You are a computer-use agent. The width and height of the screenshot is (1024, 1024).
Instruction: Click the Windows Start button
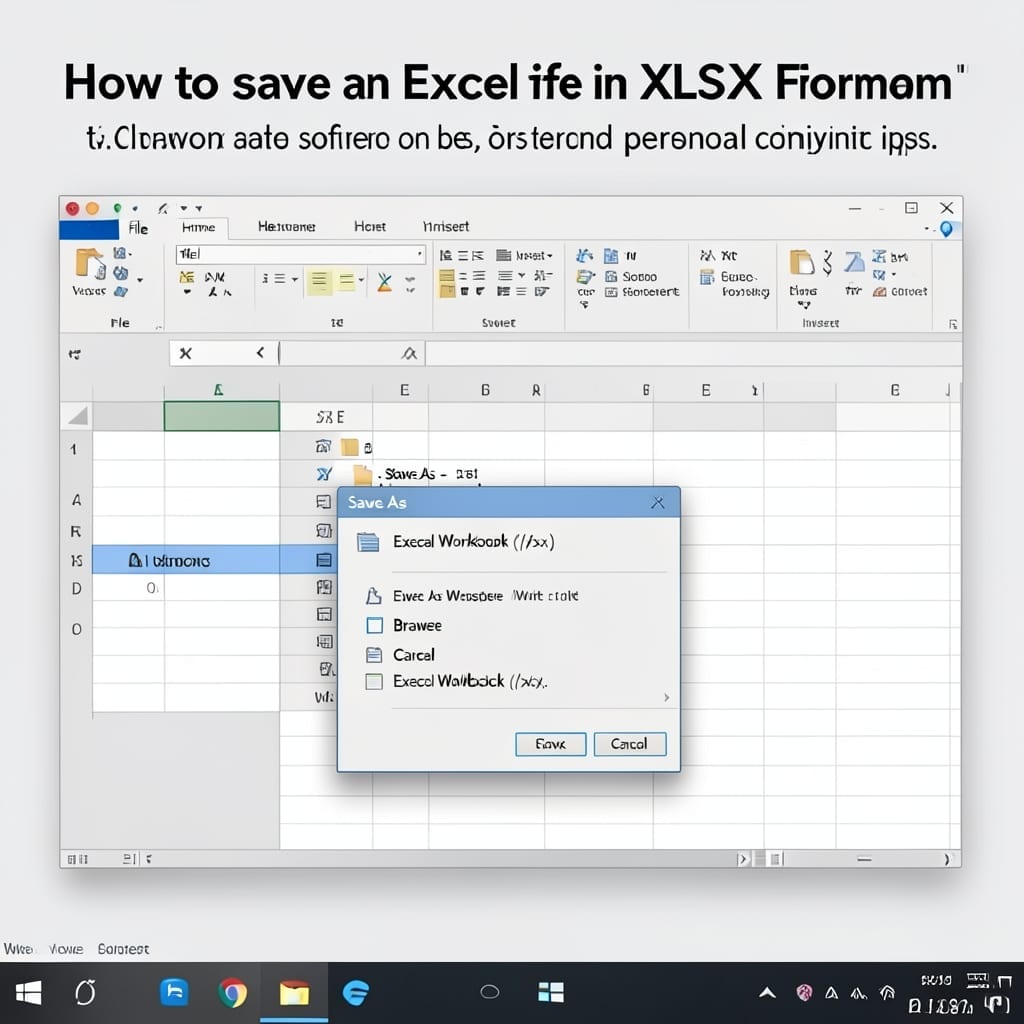(28, 993)
